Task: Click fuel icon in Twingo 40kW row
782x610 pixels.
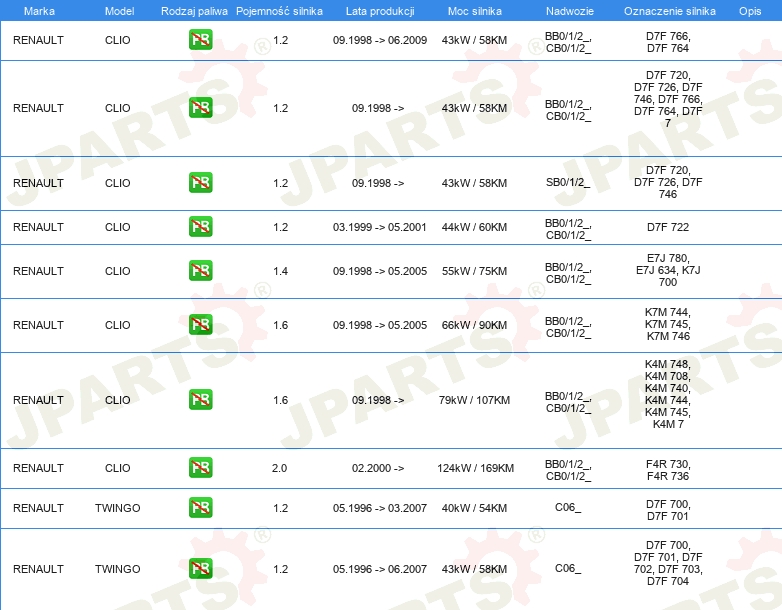Action: pyautogui.click(x=200, y=507)
